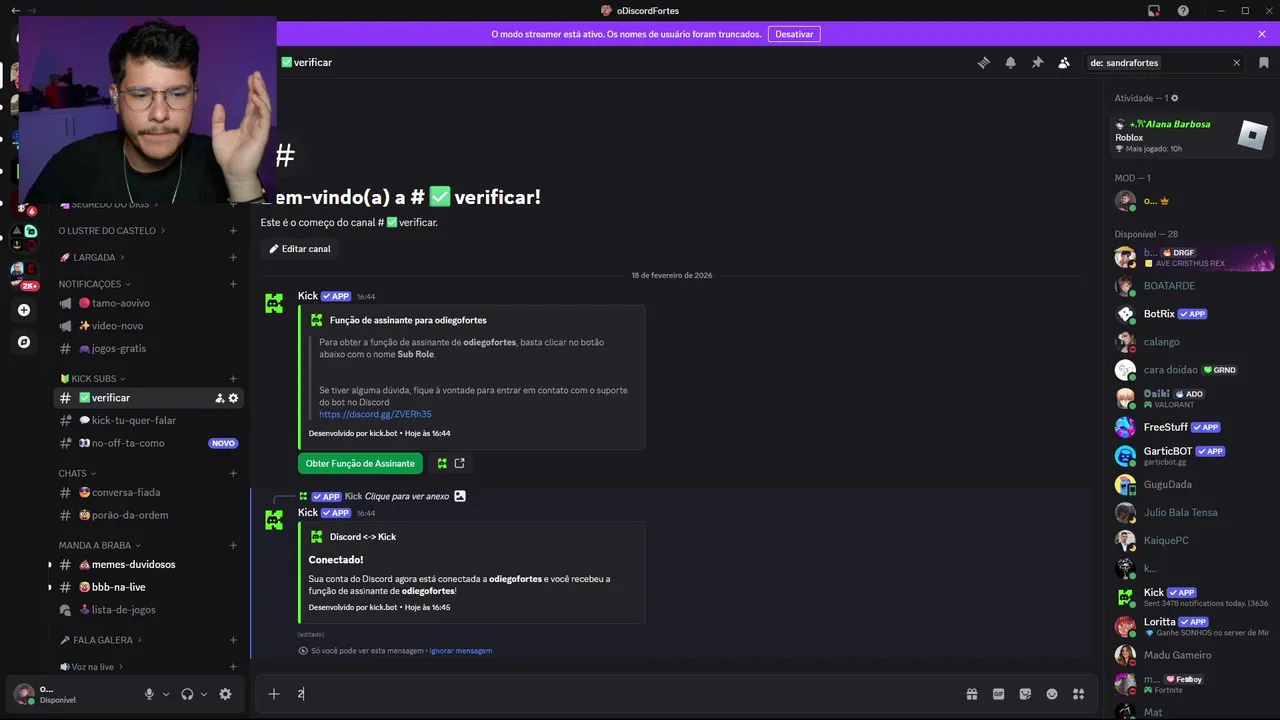Image resolution: width=1280 pixels, height=720 pixels.
Task: Click user avatar panel showing Disponível
Action: pos(72,694)
